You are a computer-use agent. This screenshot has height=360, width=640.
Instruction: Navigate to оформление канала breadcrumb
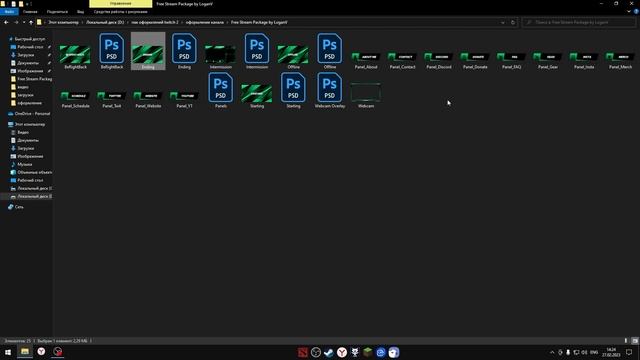(x=204, y=22)
